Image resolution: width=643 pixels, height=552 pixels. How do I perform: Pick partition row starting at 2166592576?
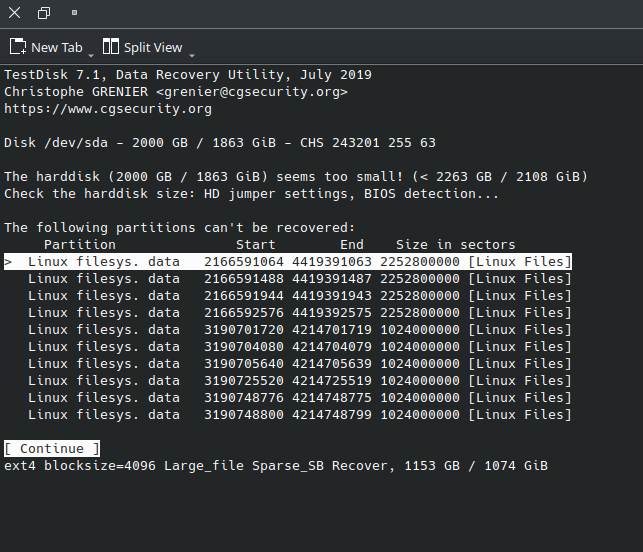click(x=288, y=313)
